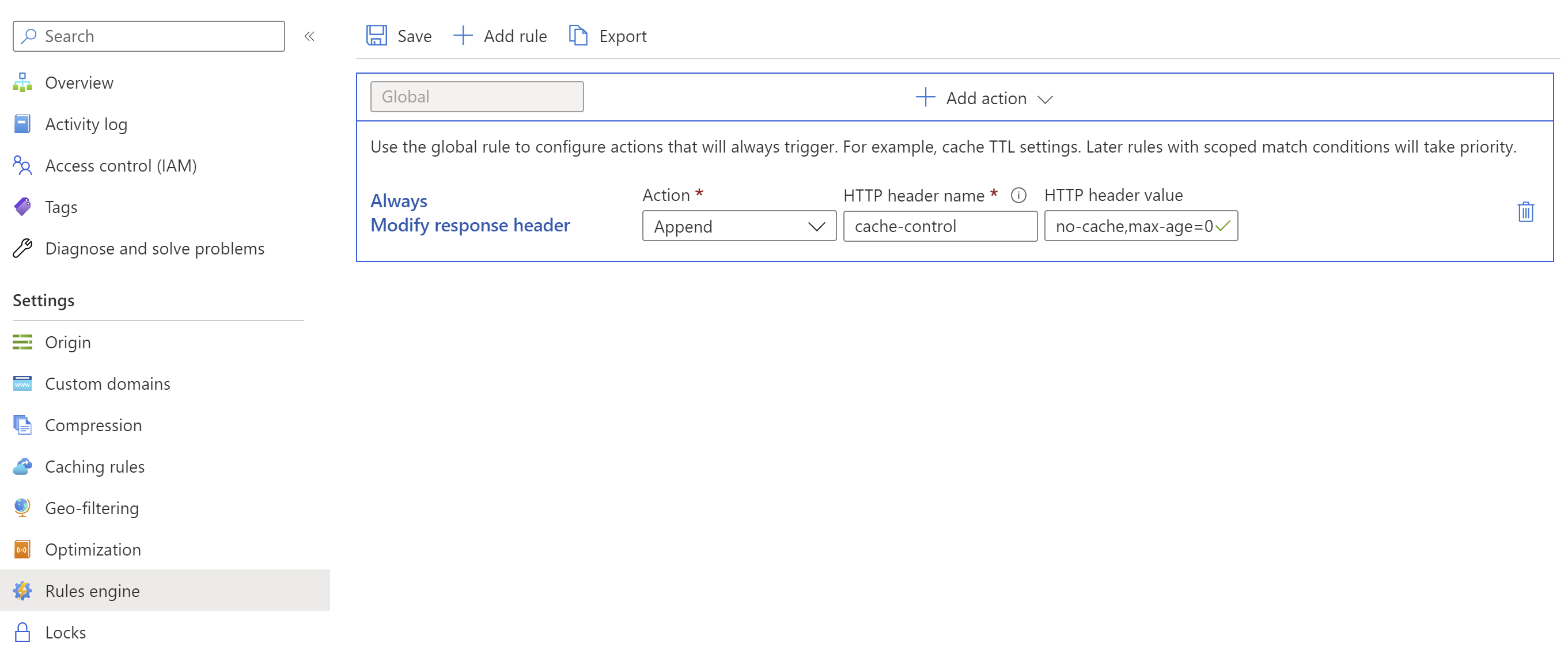Image resolution: width=1568 pixels, height=658 pixels.
Task: Click the Add rule plus icon
Action: (463, 35)
